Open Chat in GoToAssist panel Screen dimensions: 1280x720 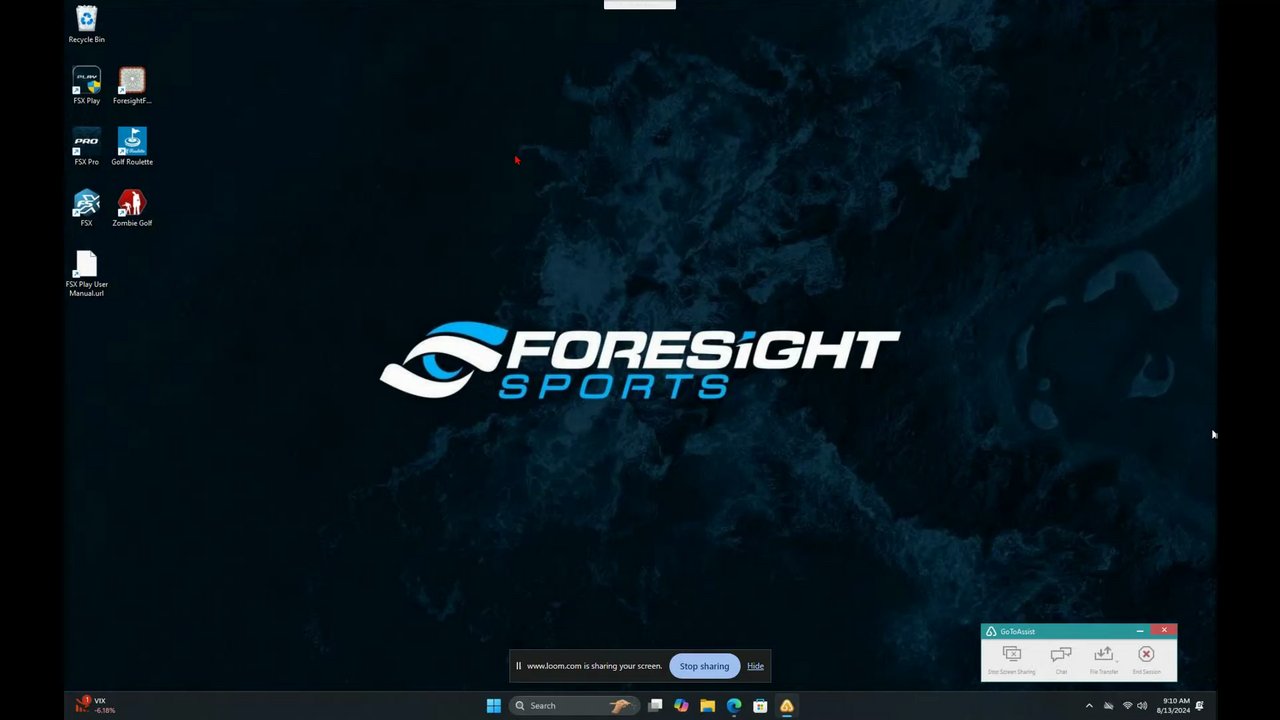(x=1061, y=659)
